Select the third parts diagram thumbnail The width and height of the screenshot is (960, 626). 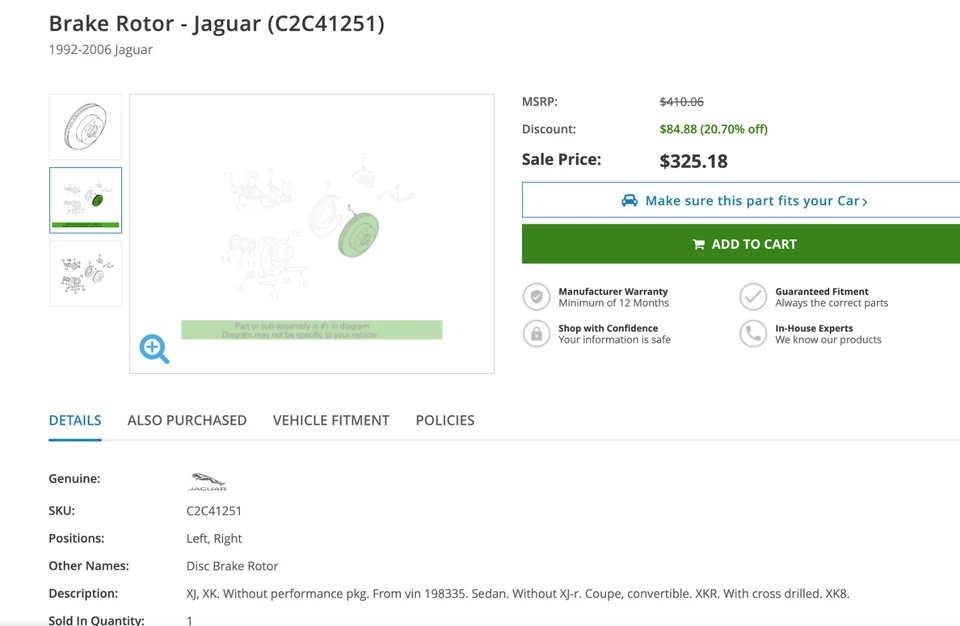click(85, 273)
